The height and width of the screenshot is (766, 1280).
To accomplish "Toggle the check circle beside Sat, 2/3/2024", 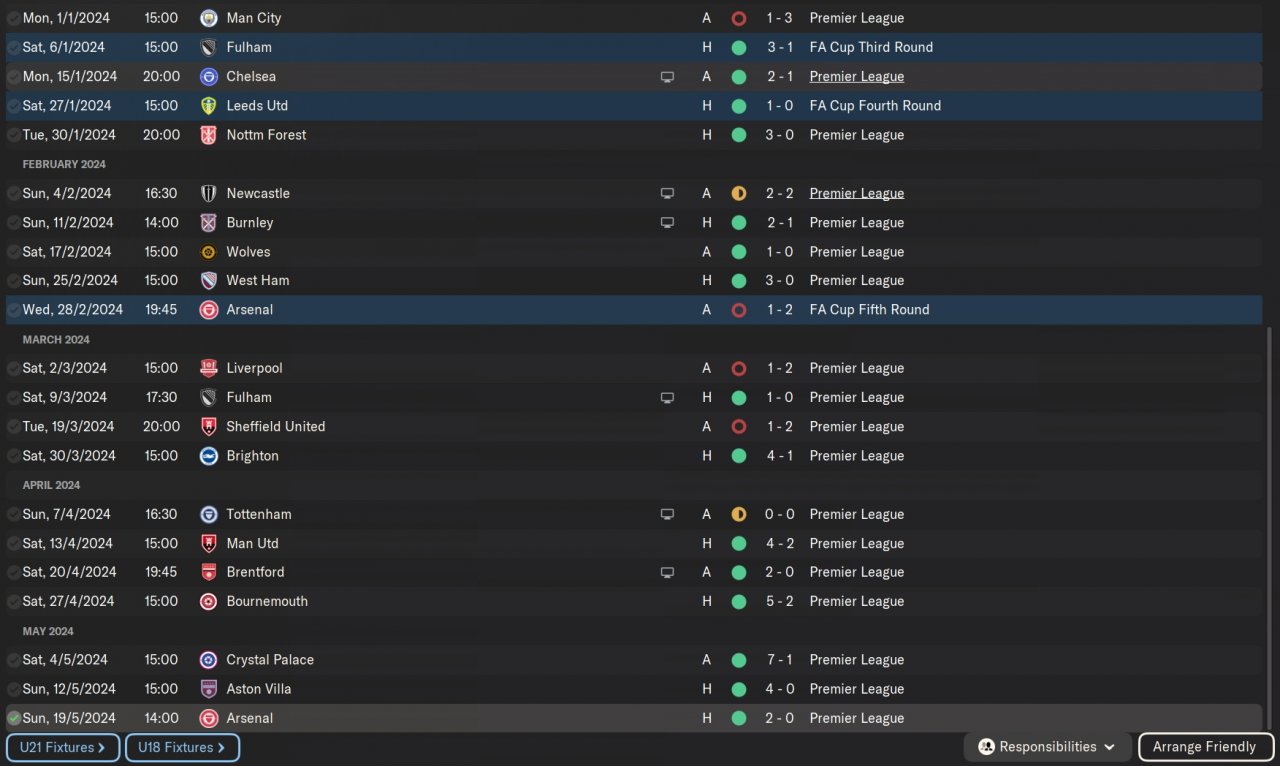I will [x=13, y=368].
